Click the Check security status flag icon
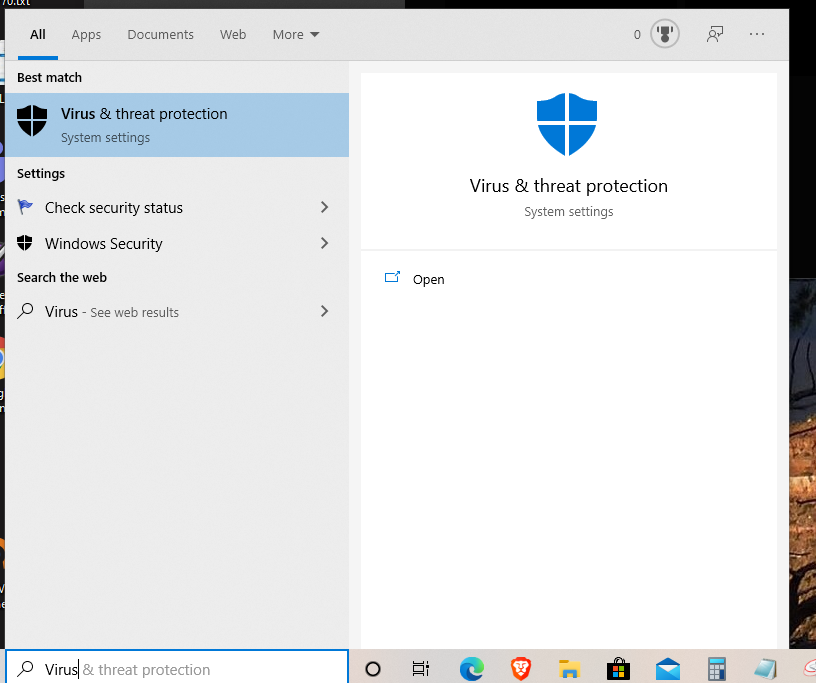Viewport: 816px width, 683px height. pos(25,207)
